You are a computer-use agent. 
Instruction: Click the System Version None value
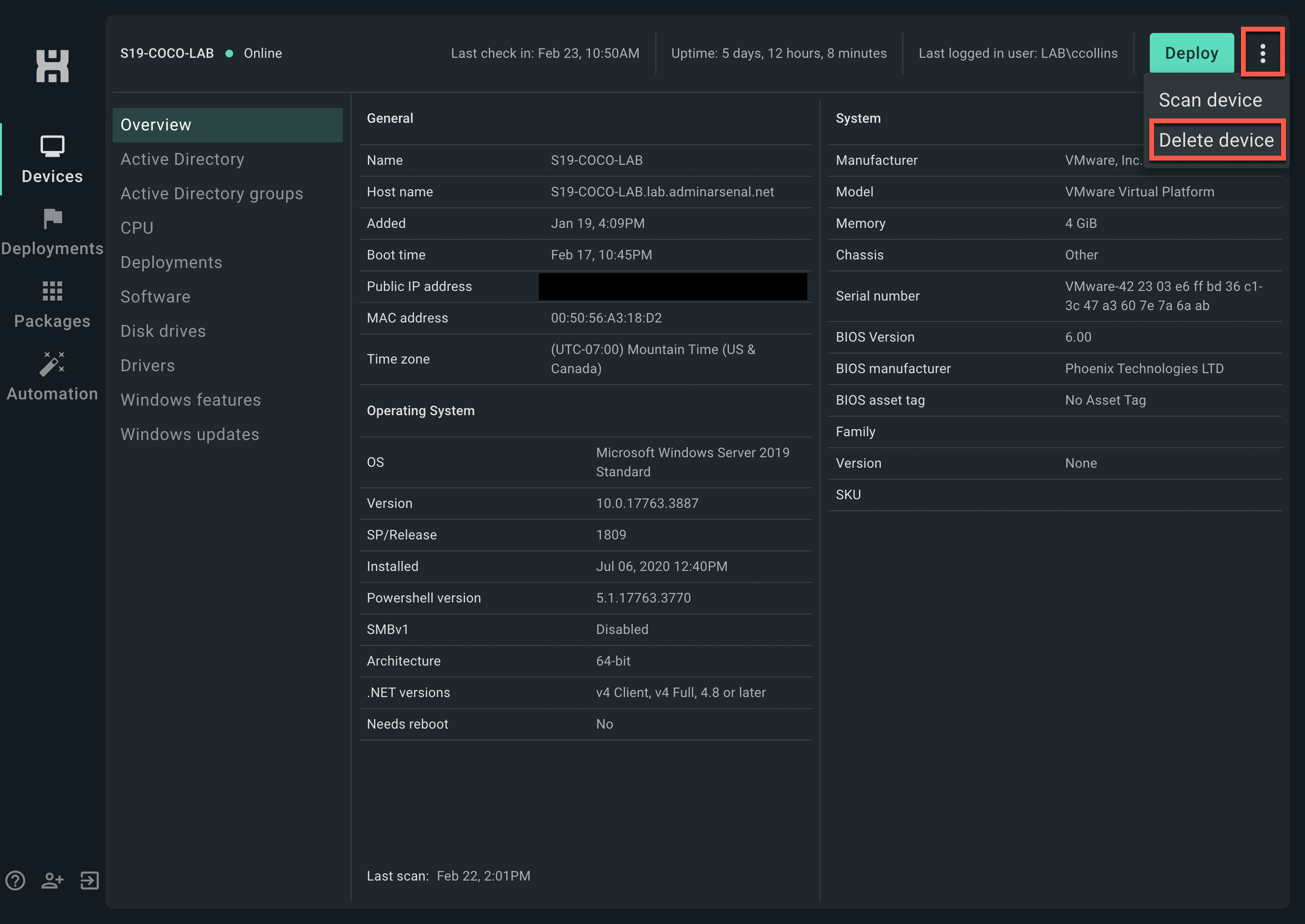1080,463
